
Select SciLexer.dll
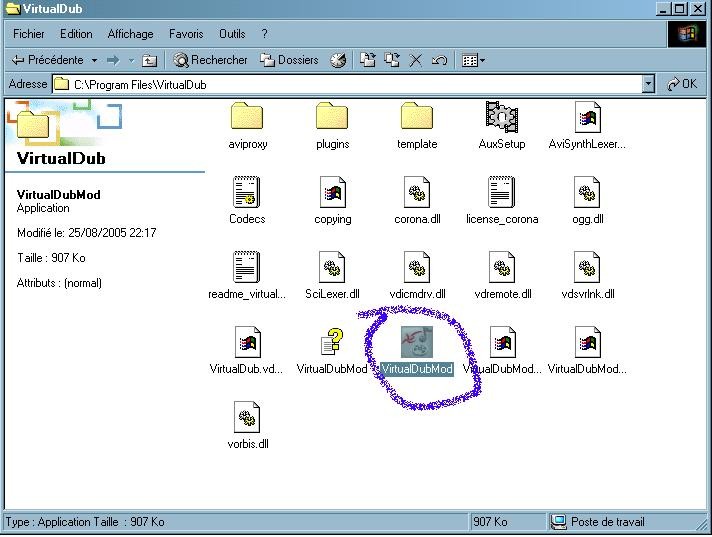[x=332, y=276]
